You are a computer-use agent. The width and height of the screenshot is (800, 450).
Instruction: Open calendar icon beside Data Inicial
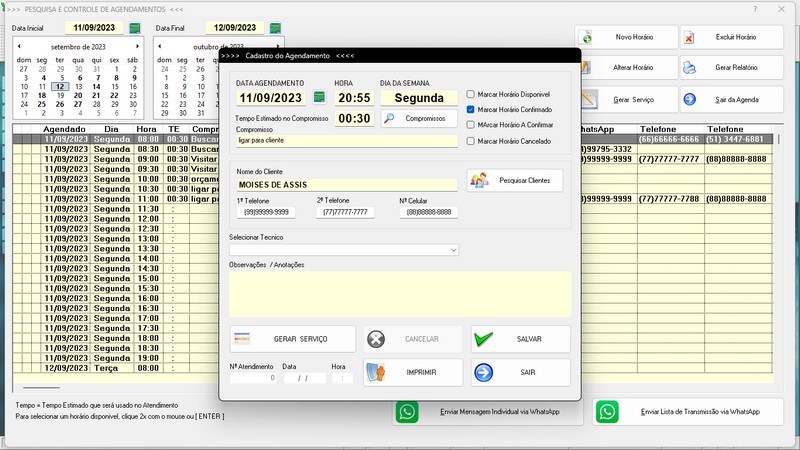click(135, 28)
